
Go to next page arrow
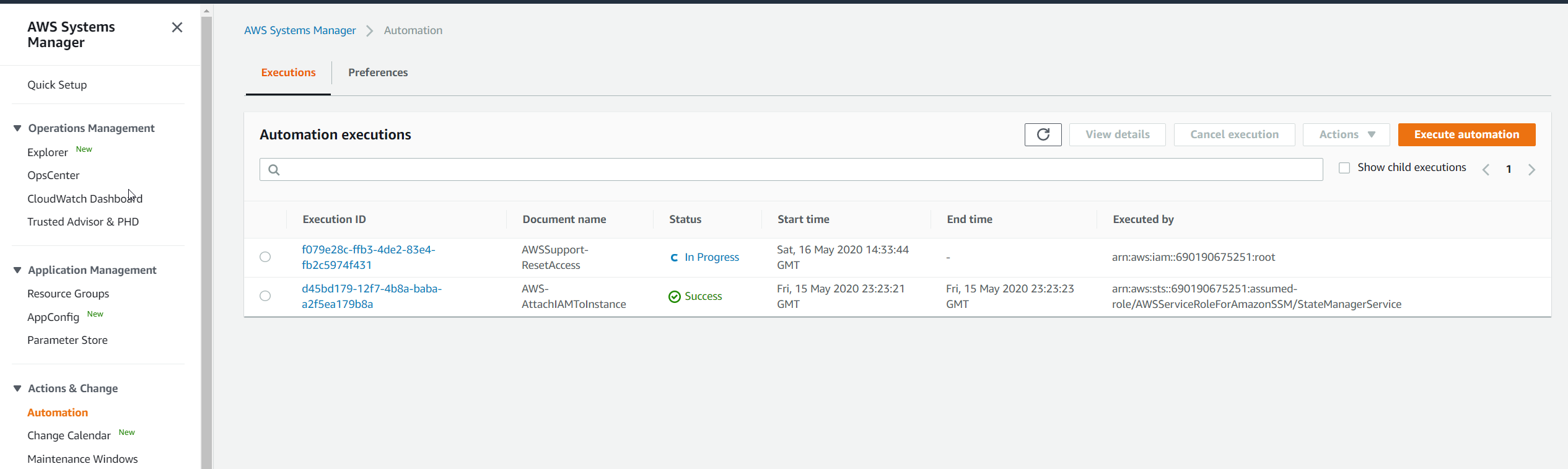(1531, 170)
